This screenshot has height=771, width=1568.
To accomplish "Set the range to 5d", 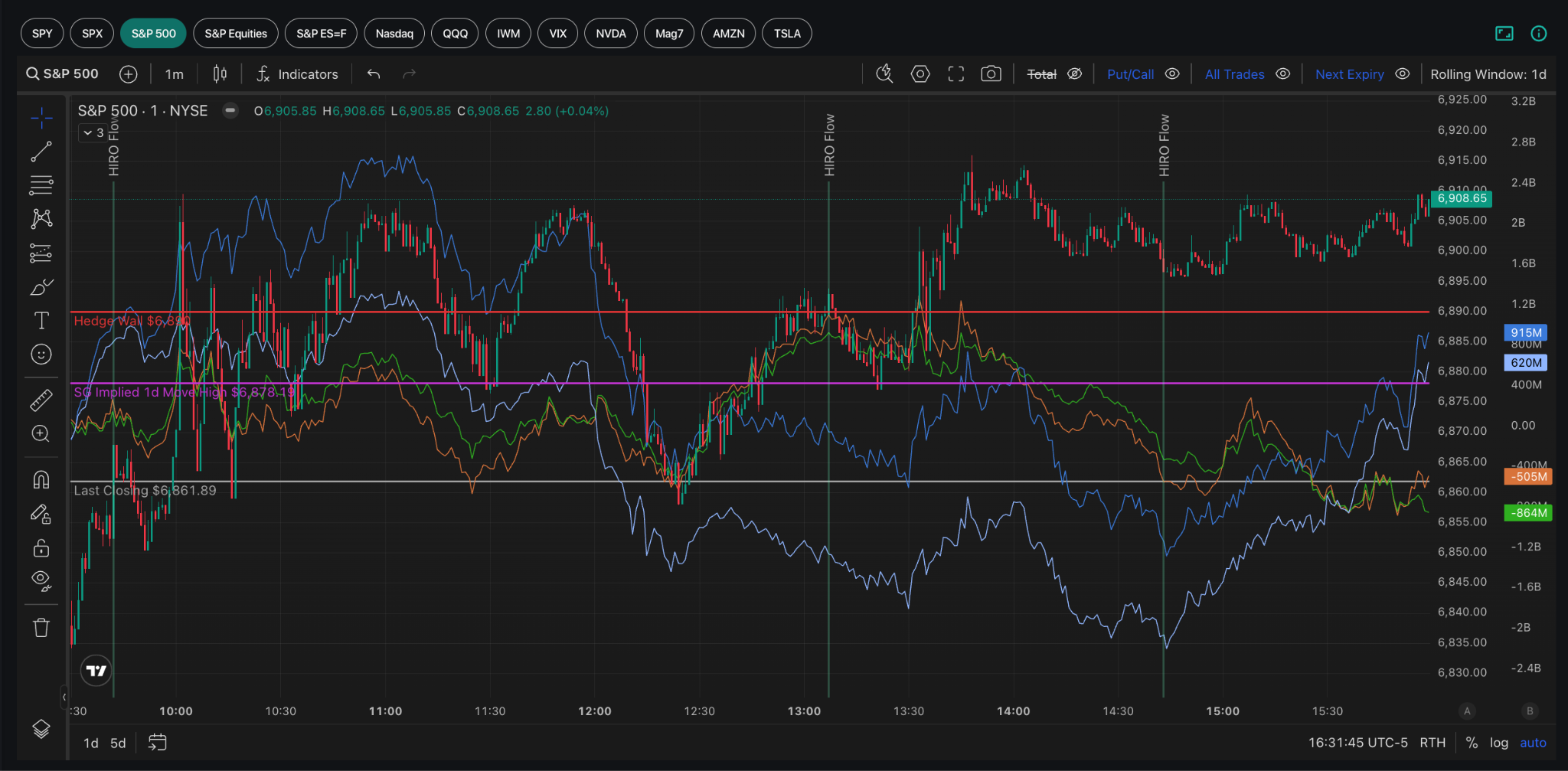I will 118,743.
